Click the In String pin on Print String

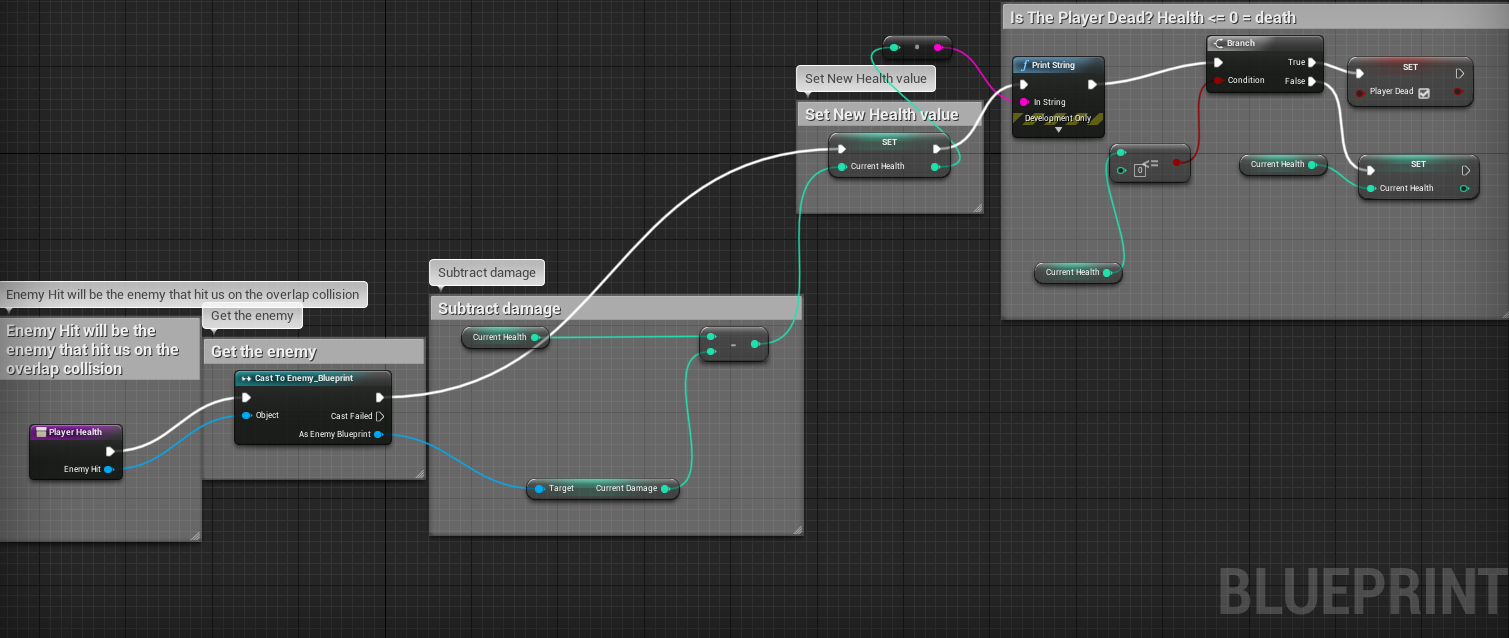point(1024,102)
